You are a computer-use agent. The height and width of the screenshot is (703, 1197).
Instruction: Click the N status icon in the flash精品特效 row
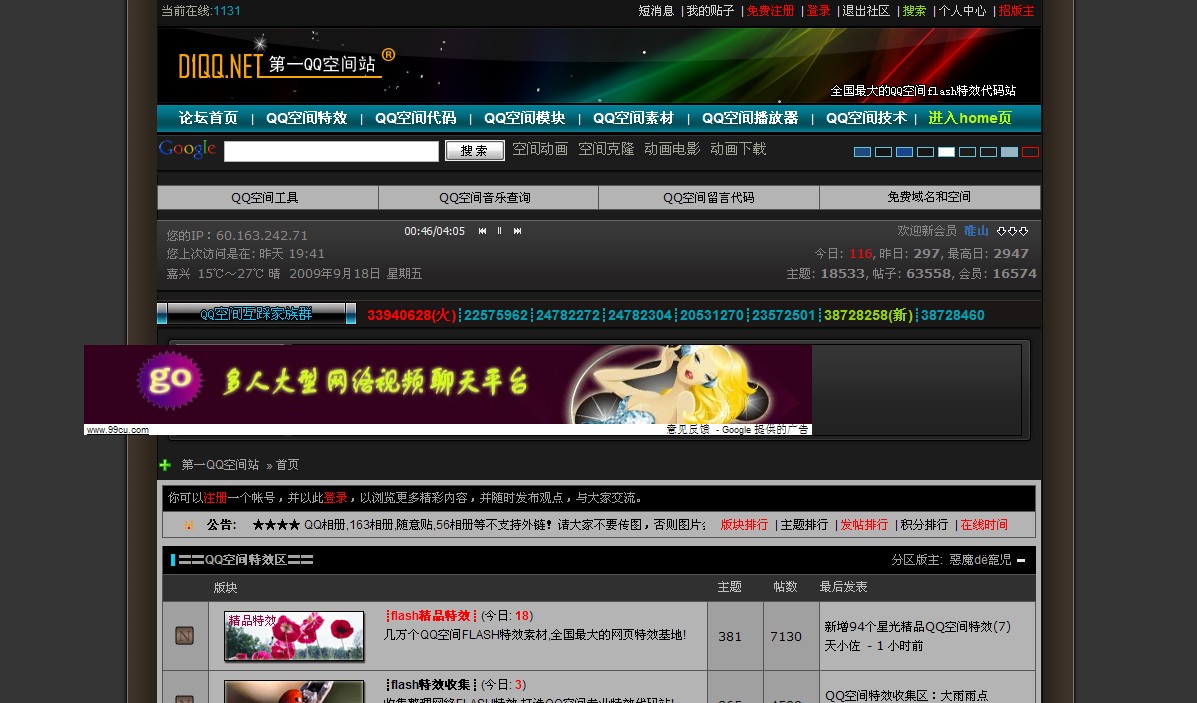point(185,635)
